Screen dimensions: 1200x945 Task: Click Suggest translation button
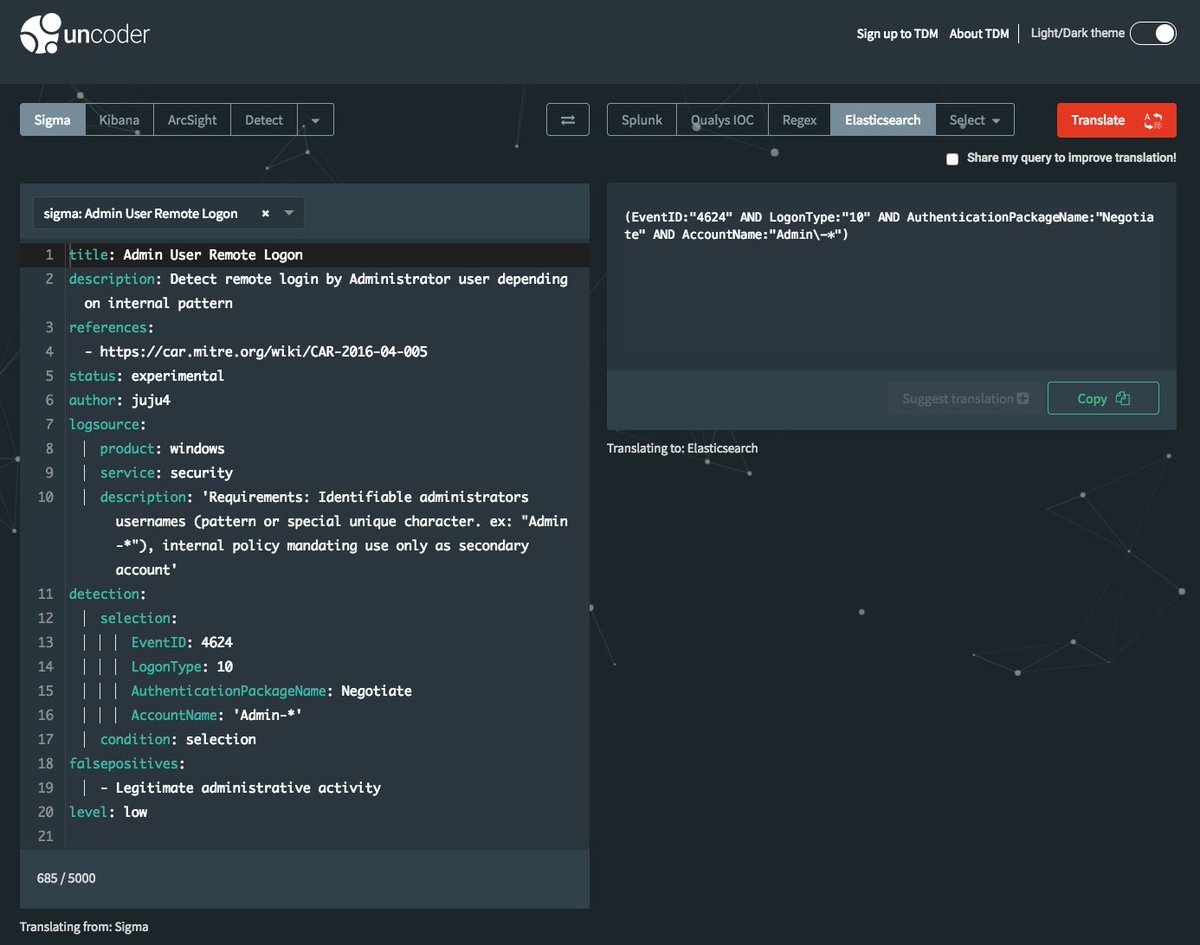[x=964, y=398]
